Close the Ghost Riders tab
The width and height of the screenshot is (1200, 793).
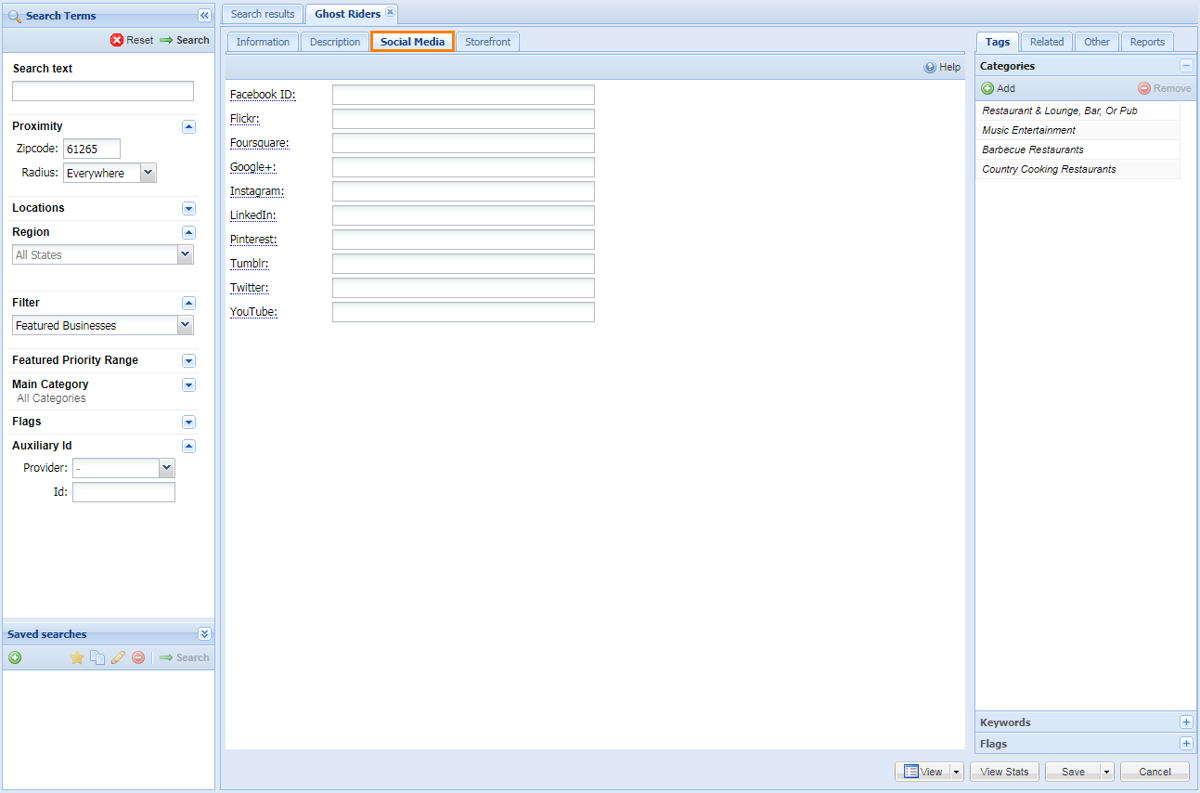point(390,13)
